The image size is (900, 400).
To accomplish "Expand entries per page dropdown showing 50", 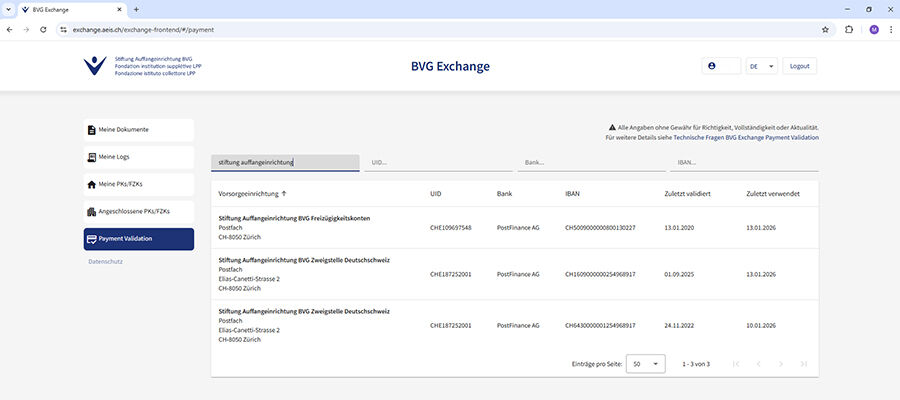I will (x=645, y=364).
